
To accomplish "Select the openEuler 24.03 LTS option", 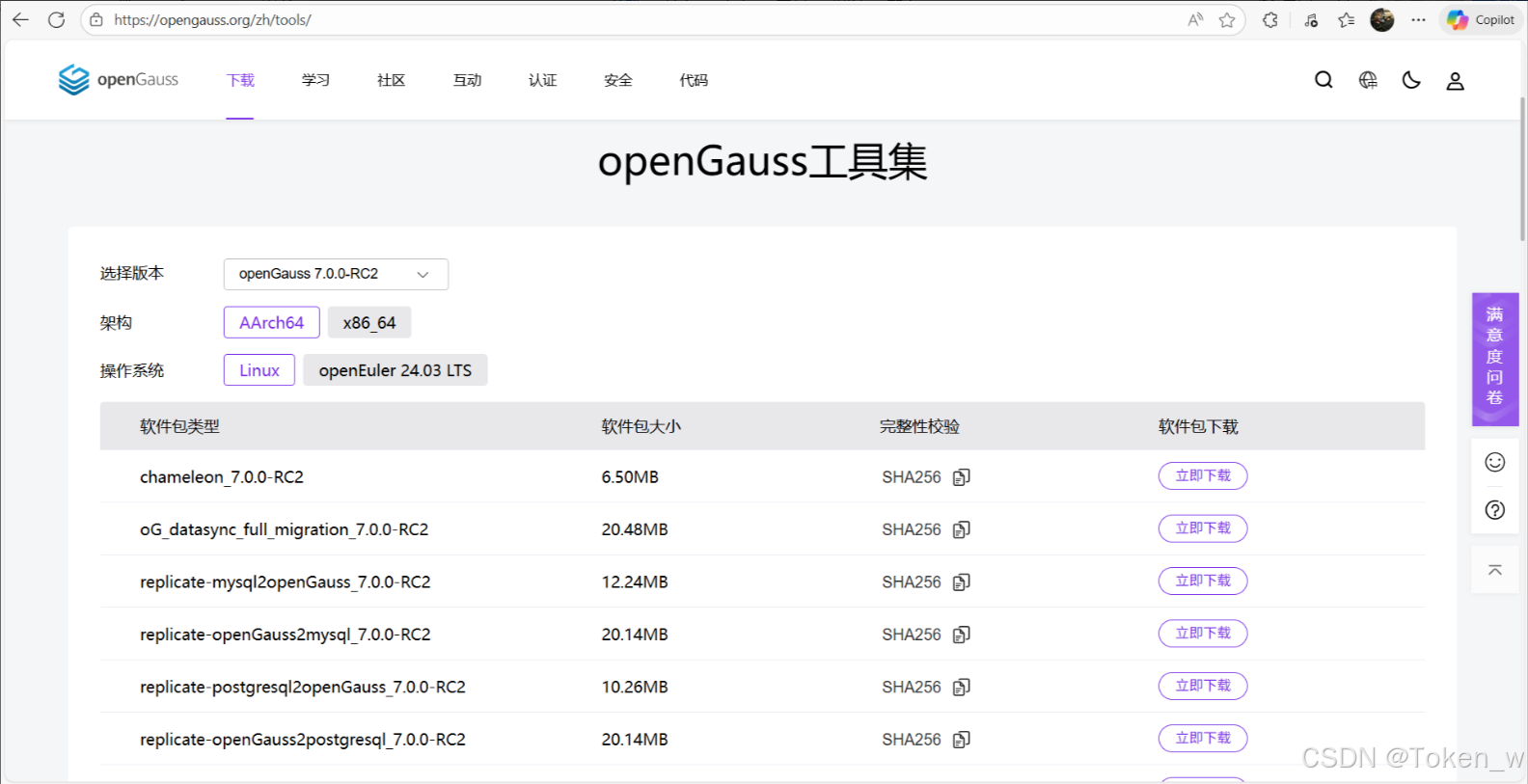I will point(396,370).
